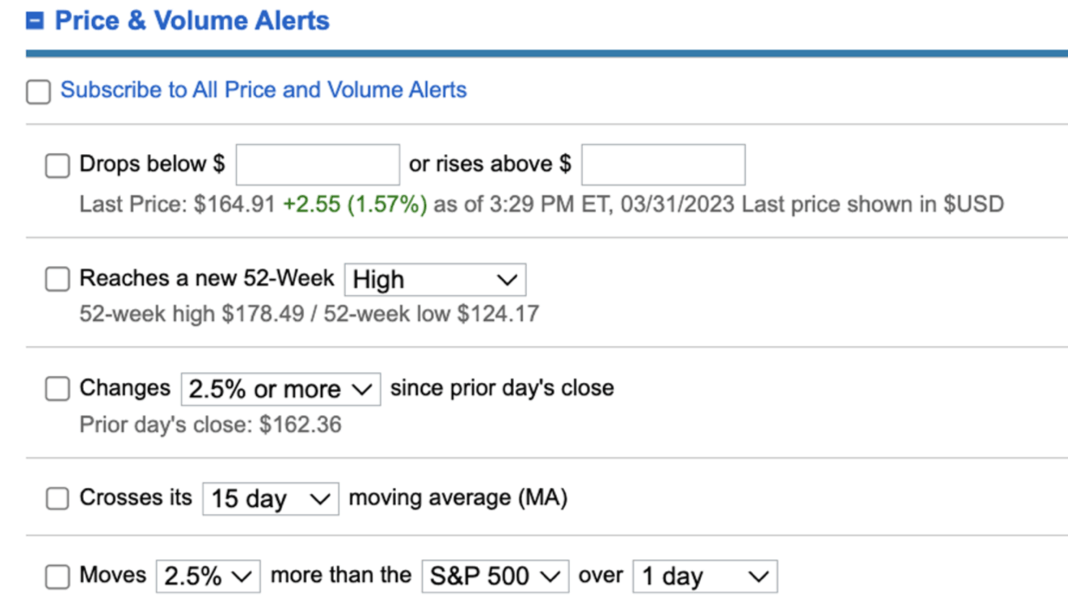Image resolution: width=1068 pixels, height=600 pixels.
Task: Focus the Drops below $ price field
Action: point(317,165)
